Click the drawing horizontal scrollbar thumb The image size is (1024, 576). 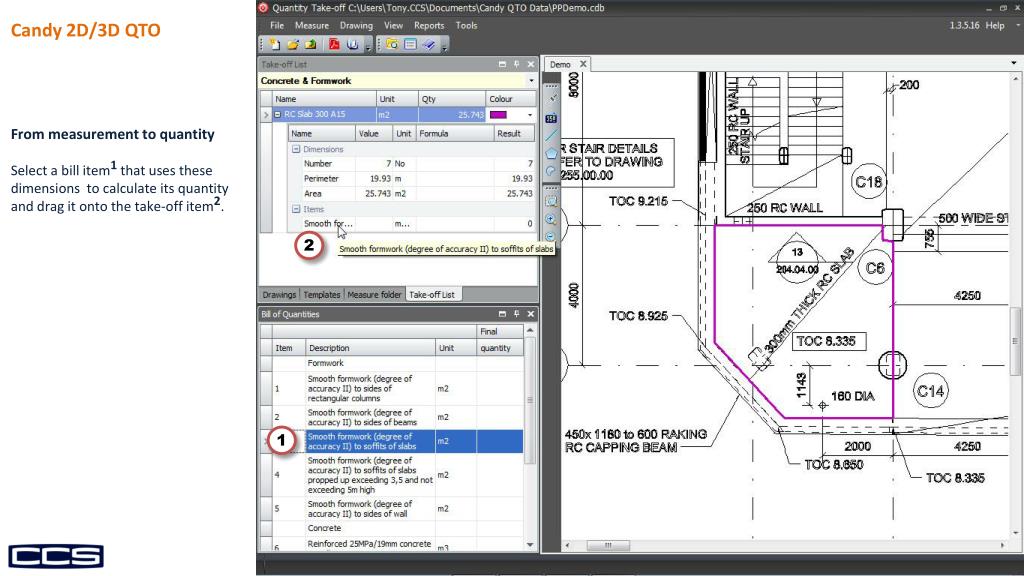pyautogui.click(x=608, y=545)
